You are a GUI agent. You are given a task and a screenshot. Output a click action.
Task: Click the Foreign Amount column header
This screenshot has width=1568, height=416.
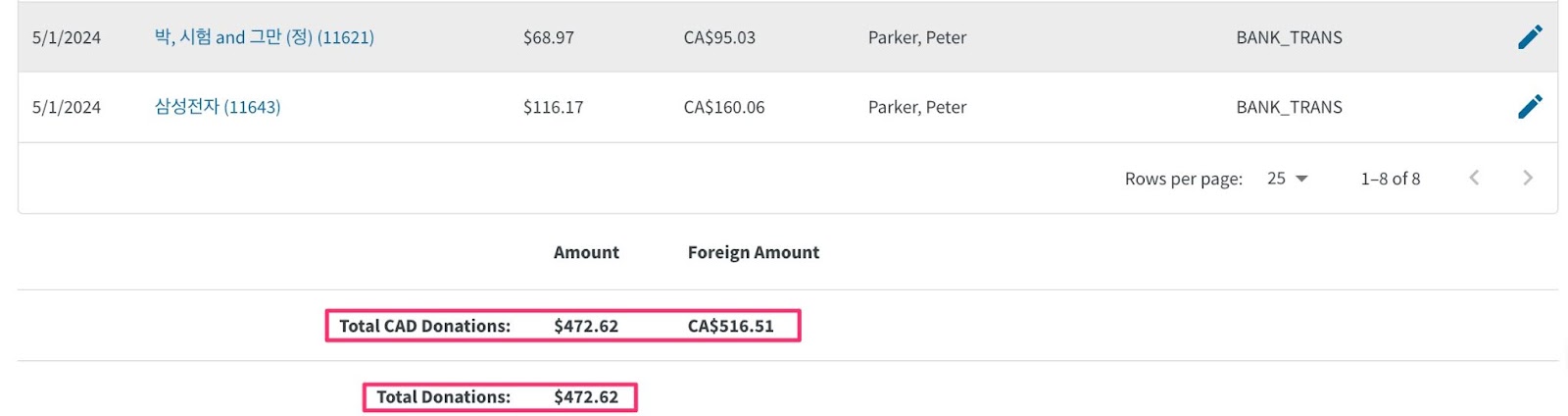(x=754, y=252)
